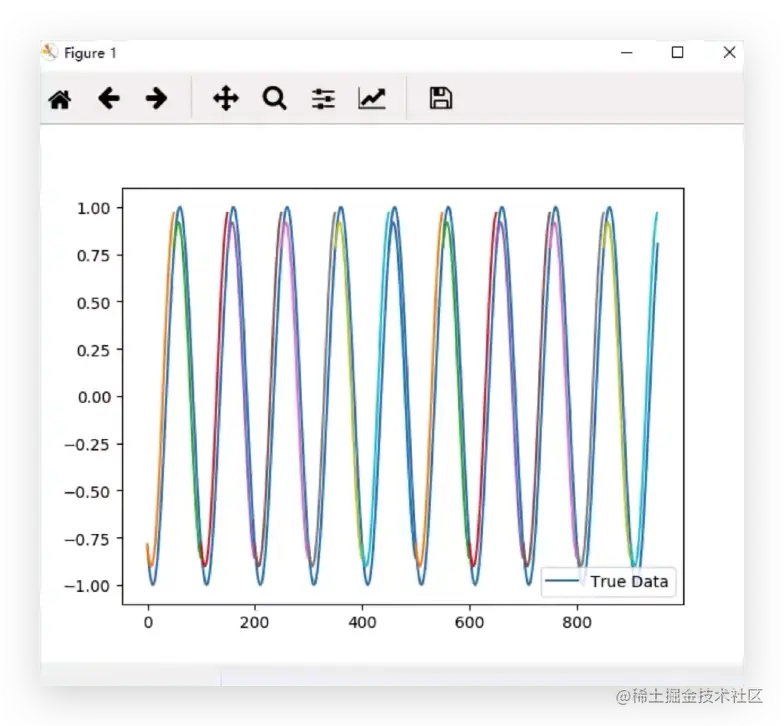Click the Figure 1 title text
784x726 pixels.
pos(90,53)
